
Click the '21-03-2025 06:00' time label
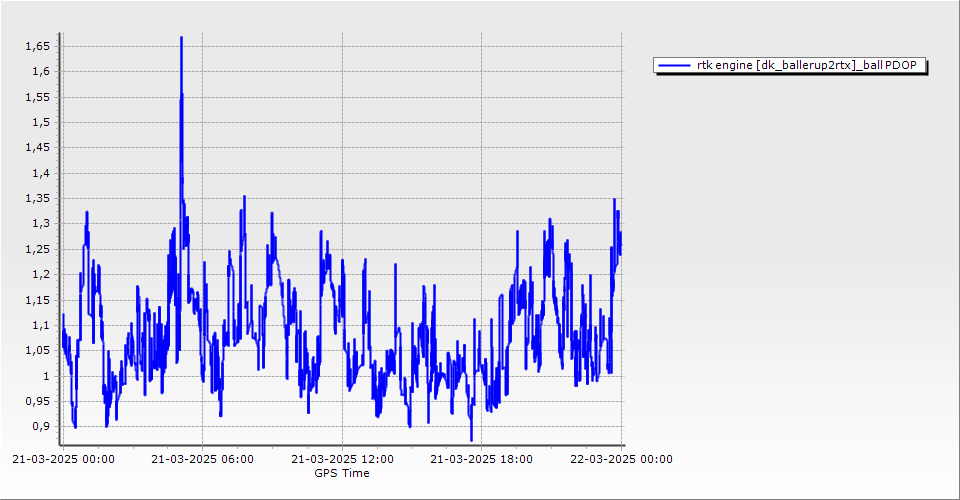click(203, 459)
